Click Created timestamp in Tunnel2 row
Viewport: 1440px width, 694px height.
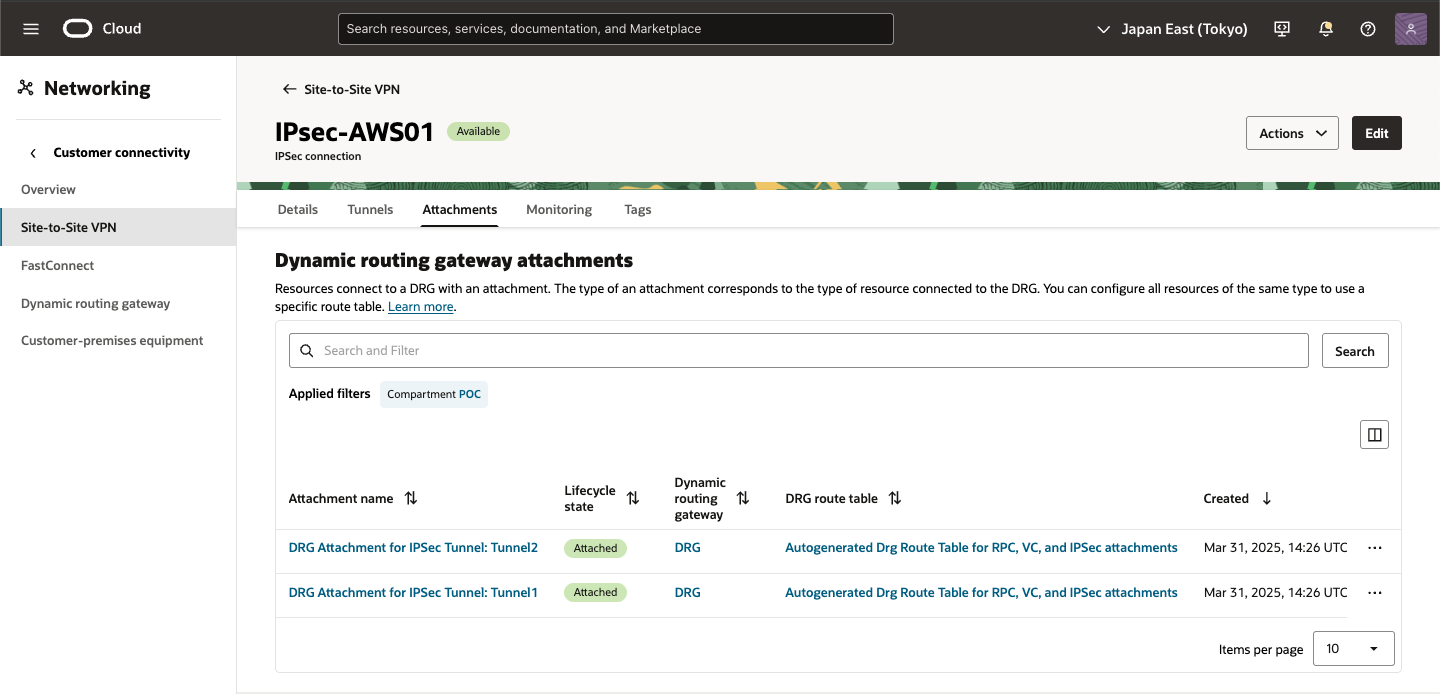click(1276, 548)
